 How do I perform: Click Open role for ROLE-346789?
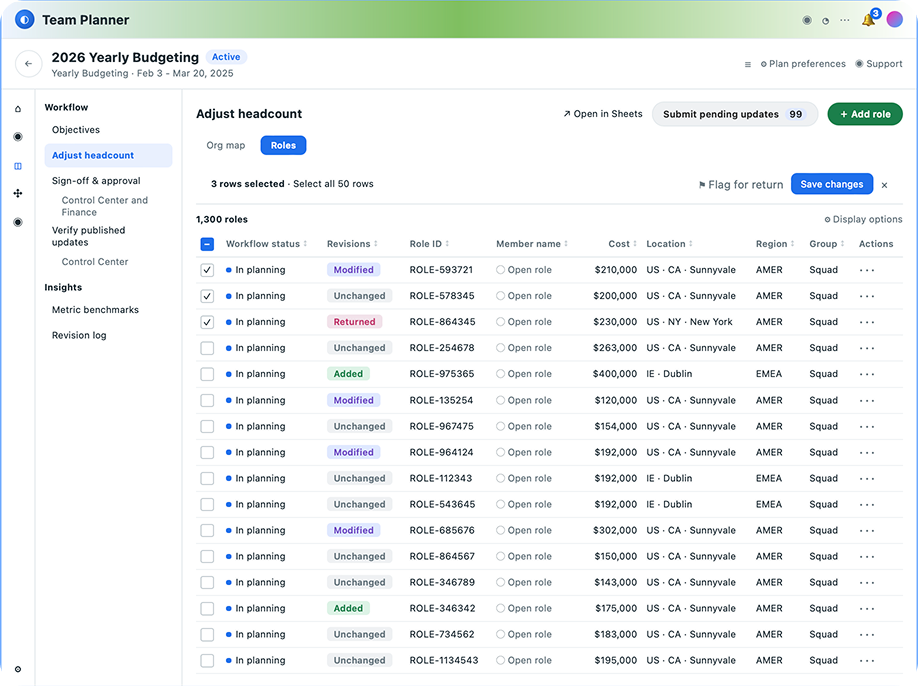[524, 582]
